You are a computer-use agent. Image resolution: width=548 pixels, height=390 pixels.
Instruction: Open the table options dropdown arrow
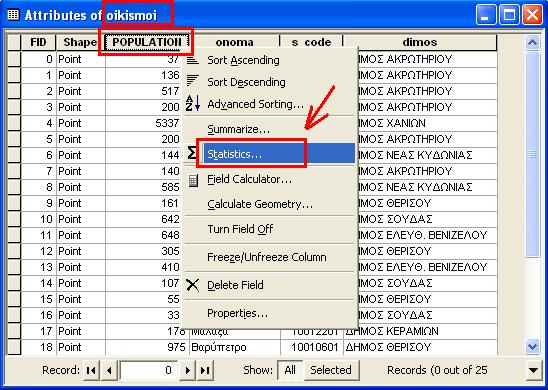coord(534,370)
